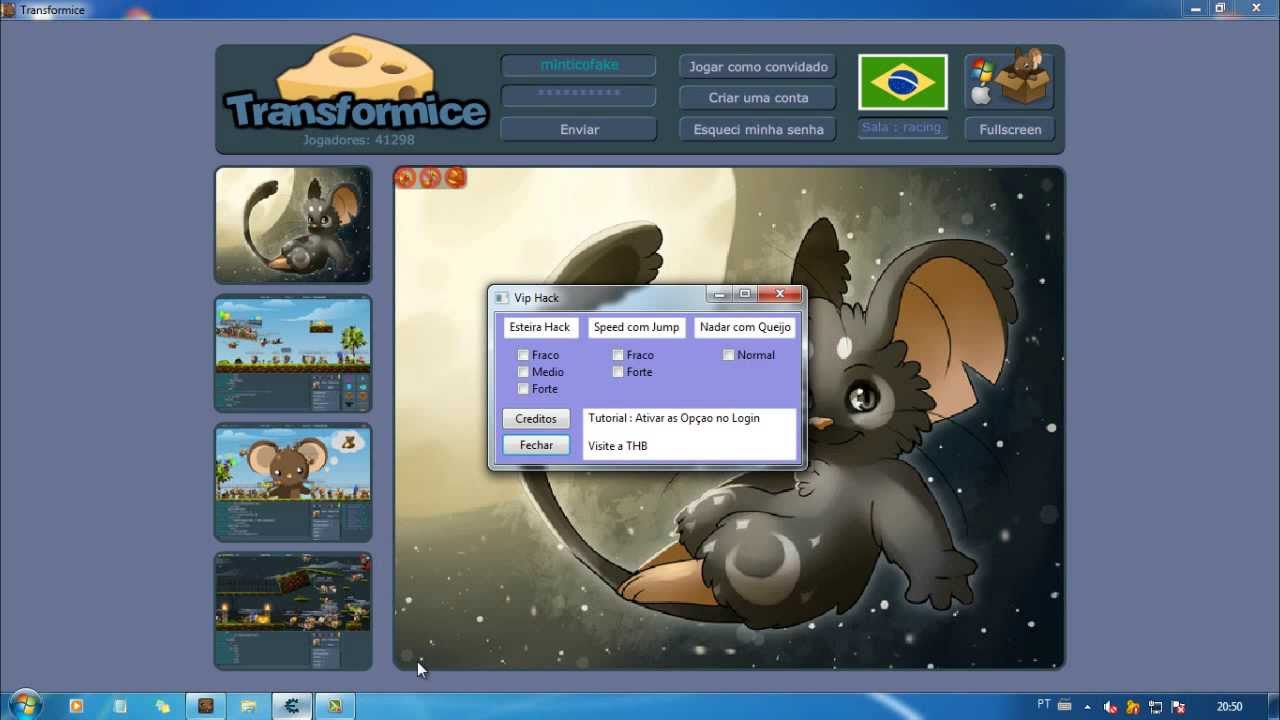Click the network tray icon

click(1156, 707)
